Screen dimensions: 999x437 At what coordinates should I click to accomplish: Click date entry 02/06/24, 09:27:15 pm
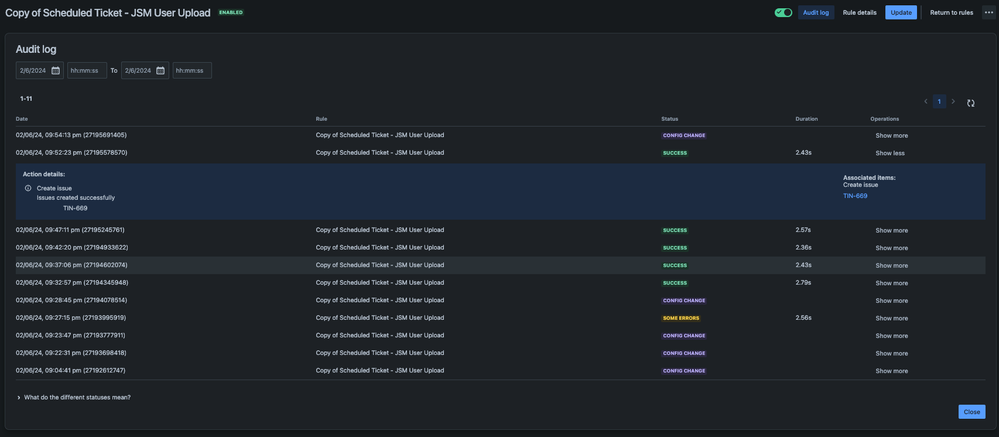click(x=71, y=318)
